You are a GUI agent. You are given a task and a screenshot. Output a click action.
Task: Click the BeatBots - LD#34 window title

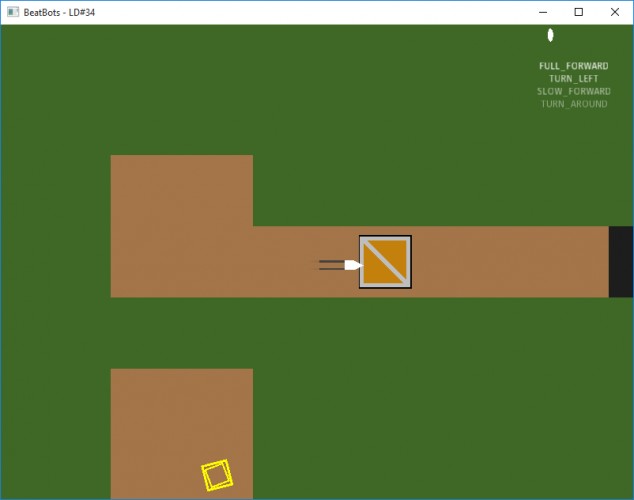(59, 13)
